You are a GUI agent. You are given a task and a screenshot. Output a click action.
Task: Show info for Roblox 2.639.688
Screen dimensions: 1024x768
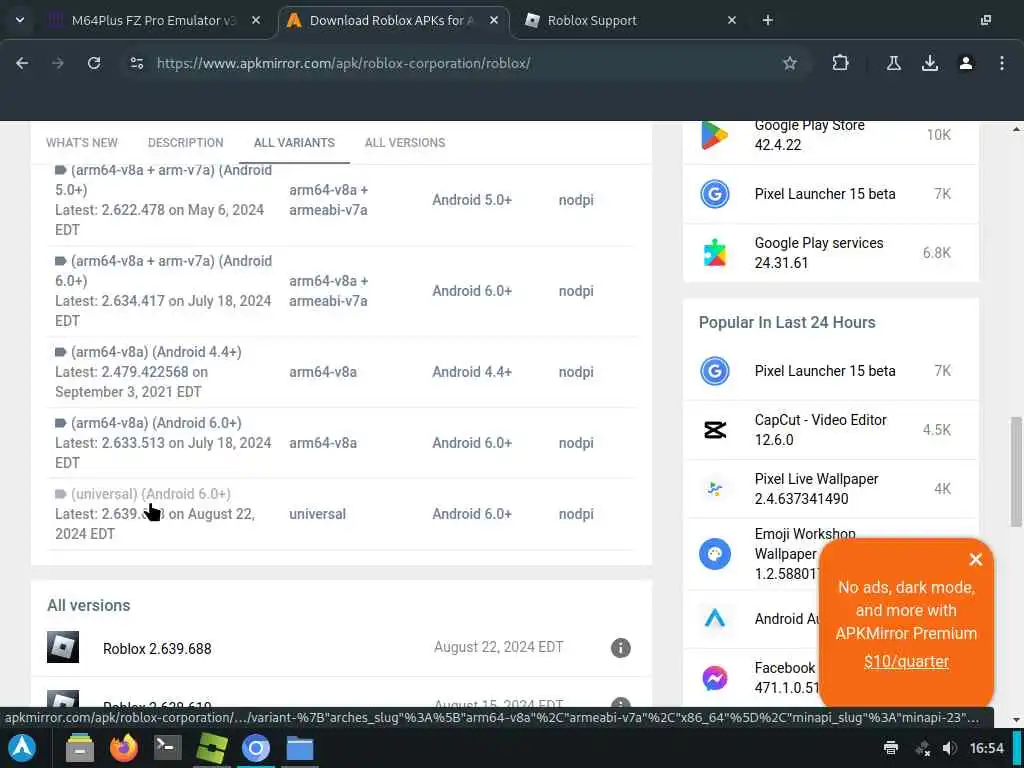point(620,648)
